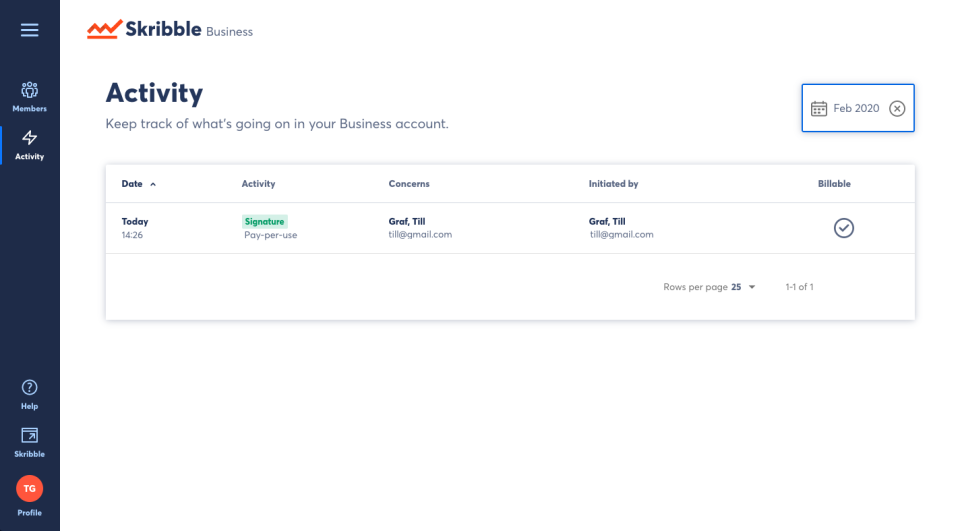Click the Billable column header
Viewport: 960px width, 531px height.
(834, 184)
